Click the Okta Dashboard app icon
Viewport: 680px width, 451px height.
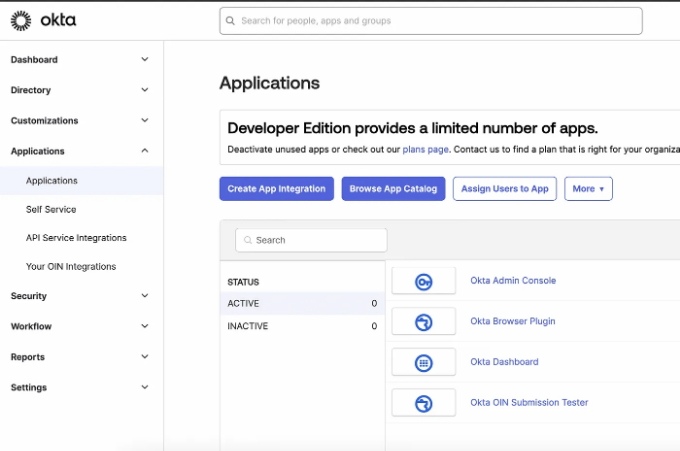click(424, 363)
